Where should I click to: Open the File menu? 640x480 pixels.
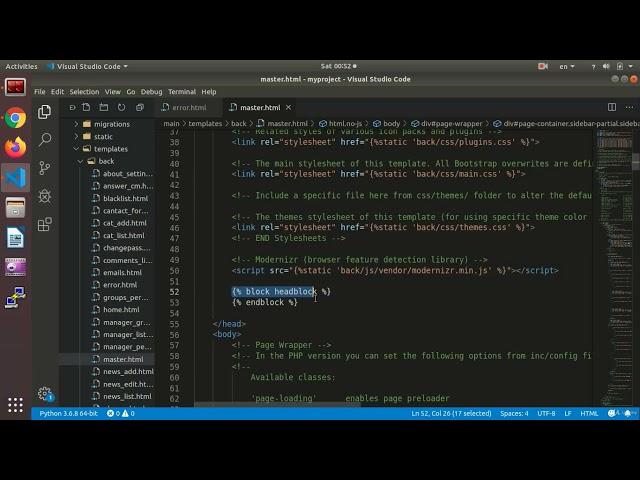coord(40,92)
